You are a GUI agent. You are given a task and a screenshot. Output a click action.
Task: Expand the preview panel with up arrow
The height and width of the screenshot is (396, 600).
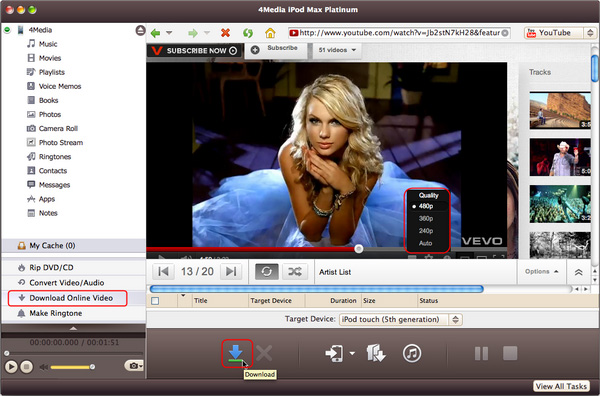coord(73,329)
